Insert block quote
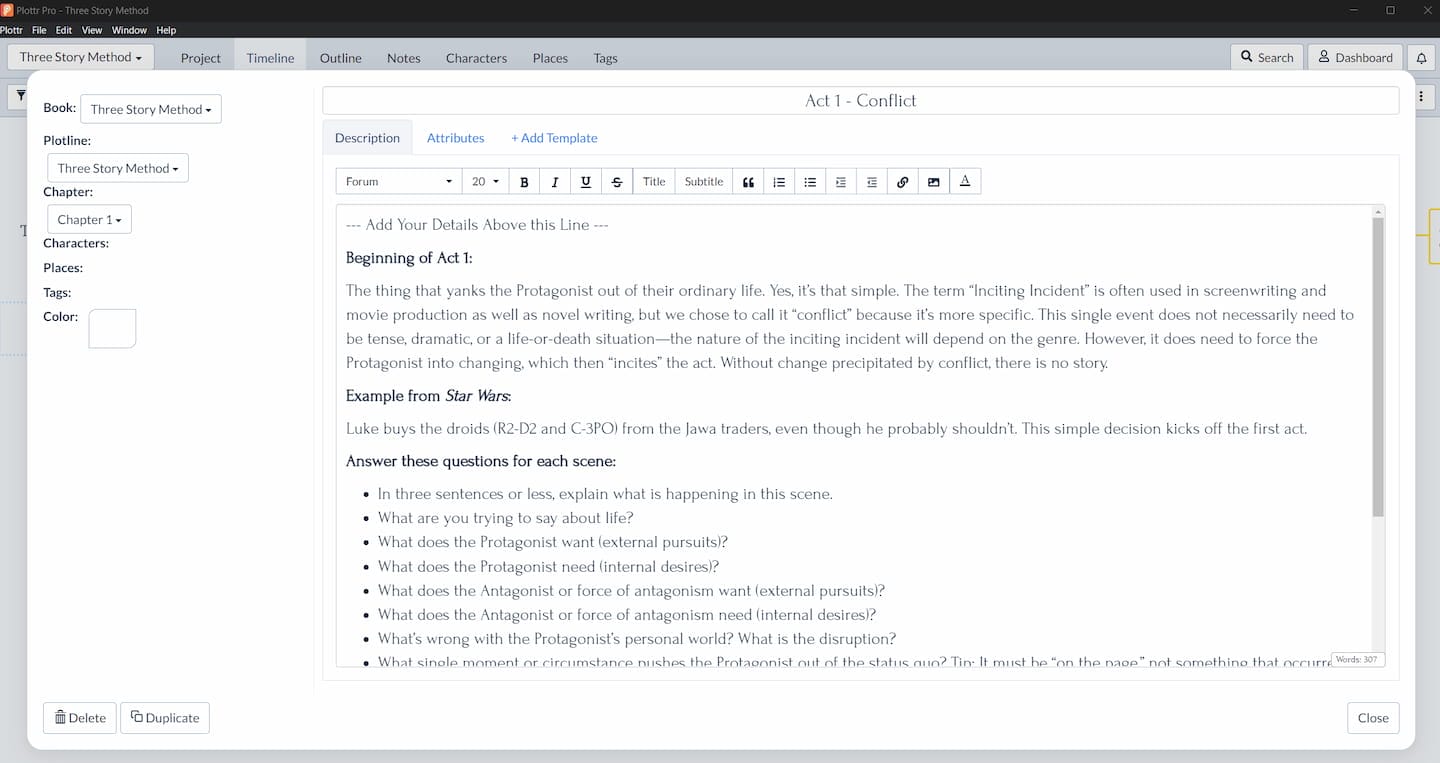The width and height of the screenshot is (1440, 763). coord(748,181)
